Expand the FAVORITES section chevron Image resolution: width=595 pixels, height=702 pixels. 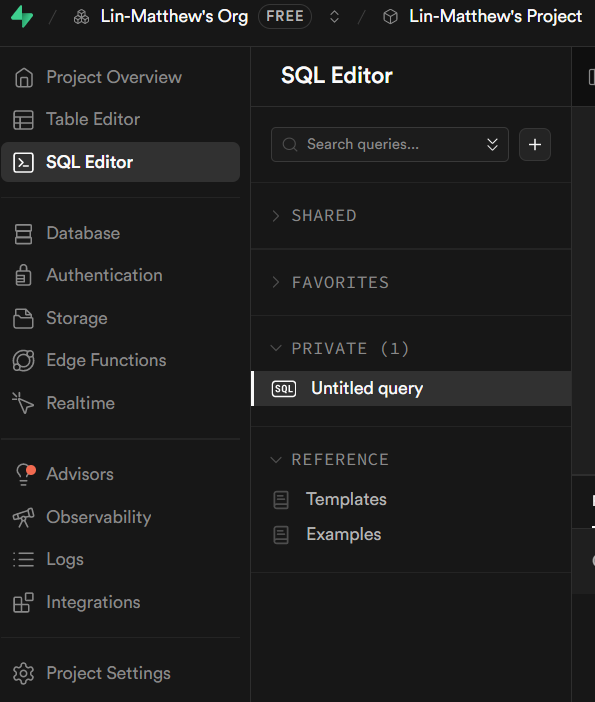coord(276,282)
